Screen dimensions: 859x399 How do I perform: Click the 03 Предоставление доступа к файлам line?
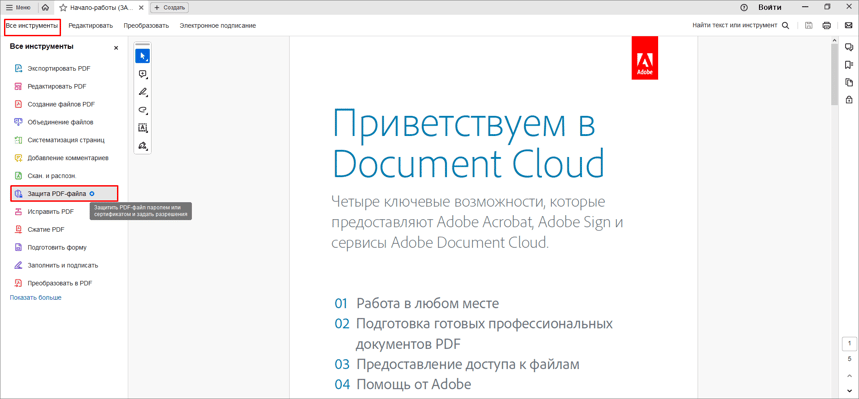[x=457, y=364]
